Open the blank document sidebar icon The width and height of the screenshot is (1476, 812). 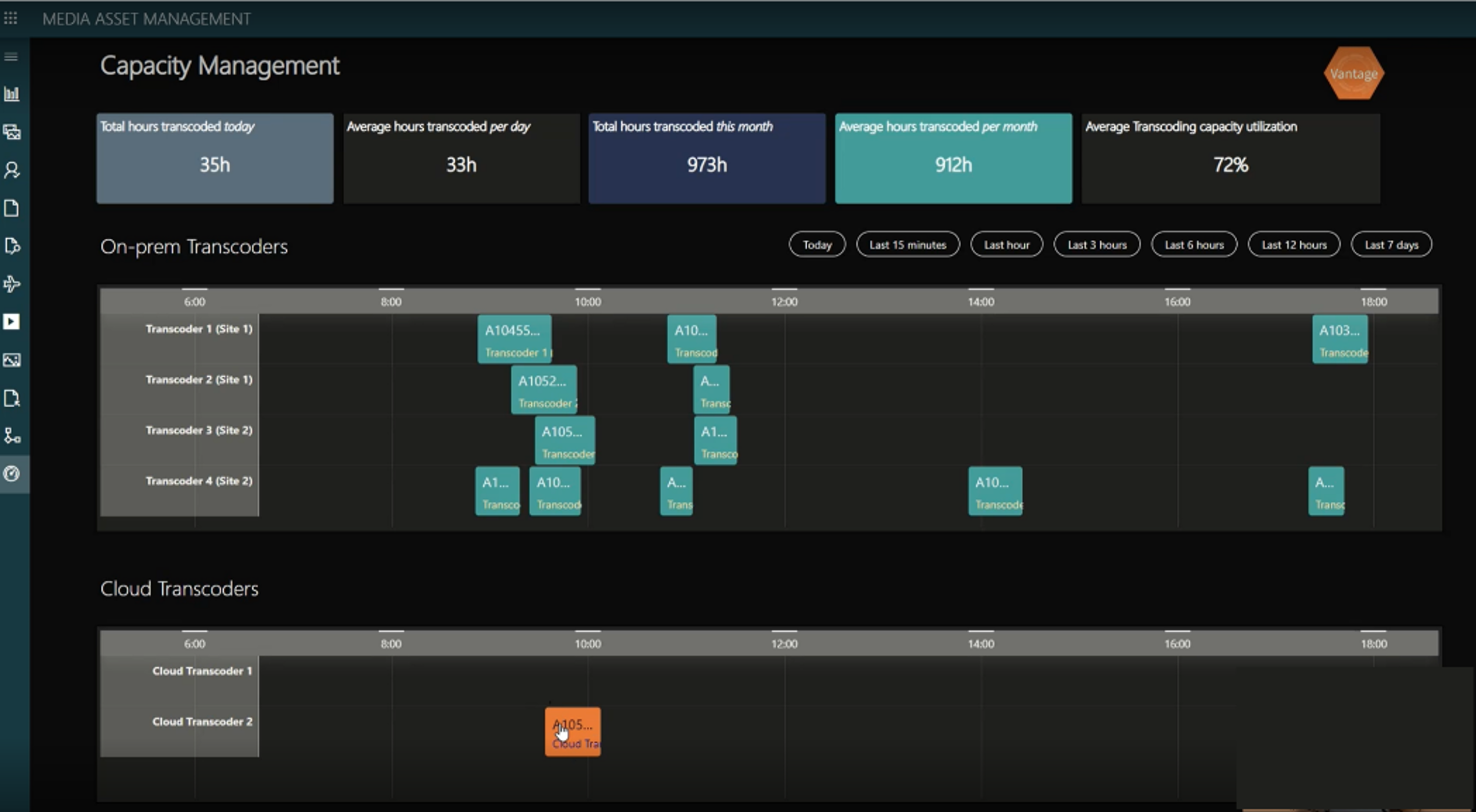11,208
